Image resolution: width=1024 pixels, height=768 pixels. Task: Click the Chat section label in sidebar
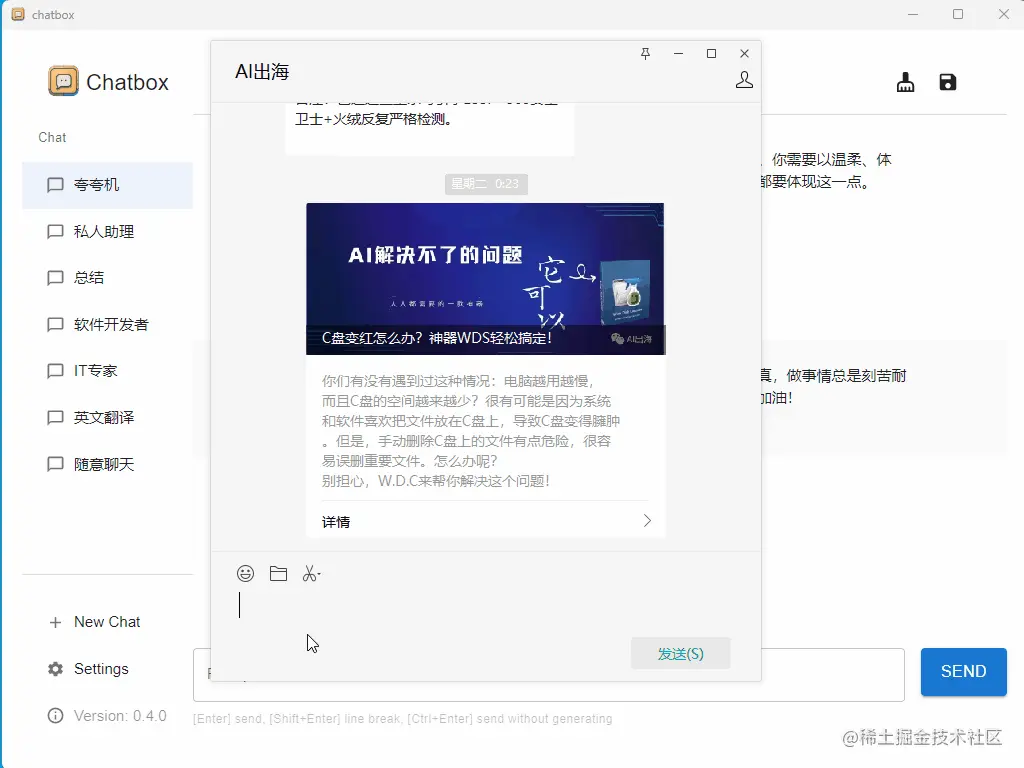tap(52, 137)
